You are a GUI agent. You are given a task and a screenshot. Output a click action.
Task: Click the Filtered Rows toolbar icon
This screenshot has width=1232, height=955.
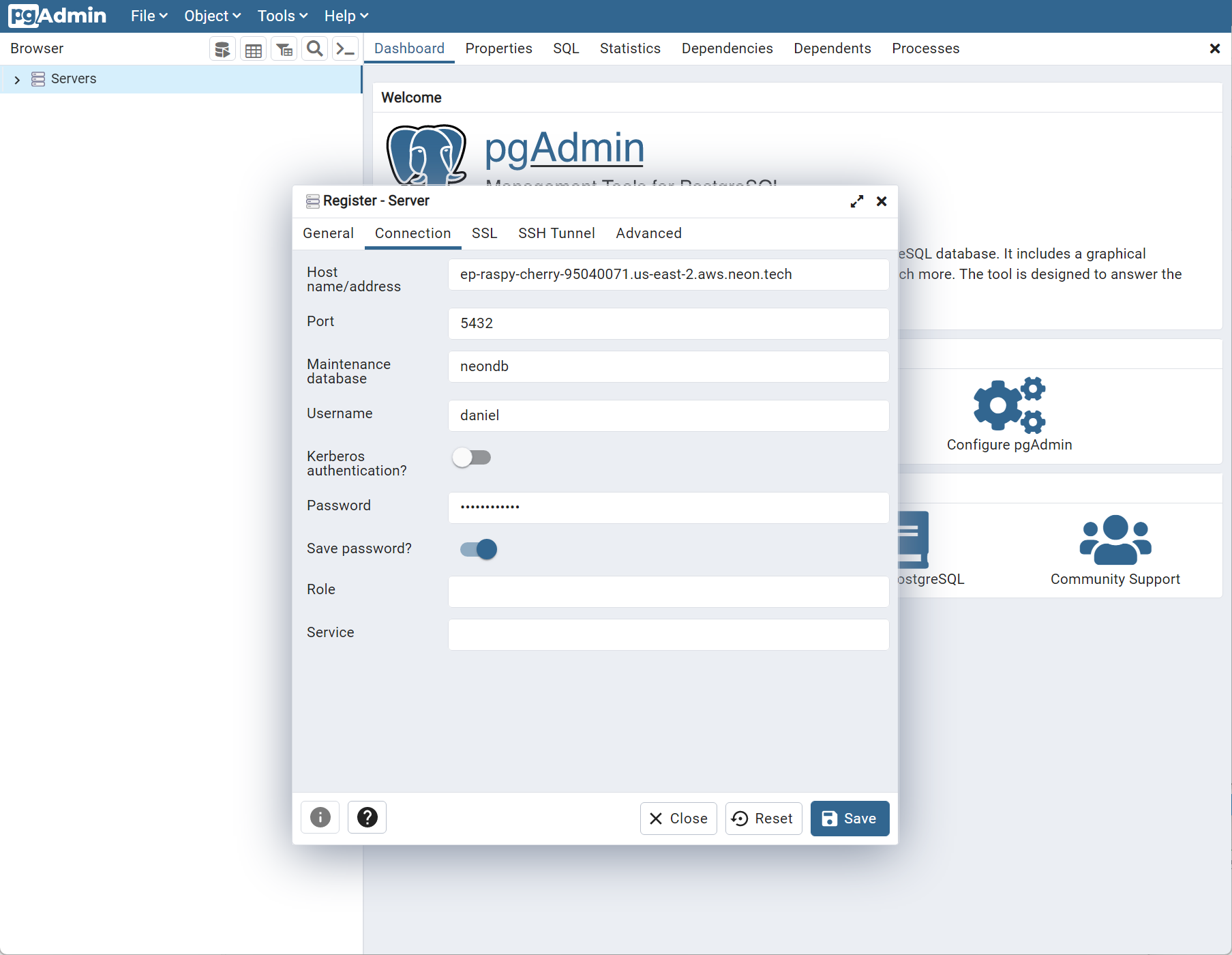coord(284,49)
